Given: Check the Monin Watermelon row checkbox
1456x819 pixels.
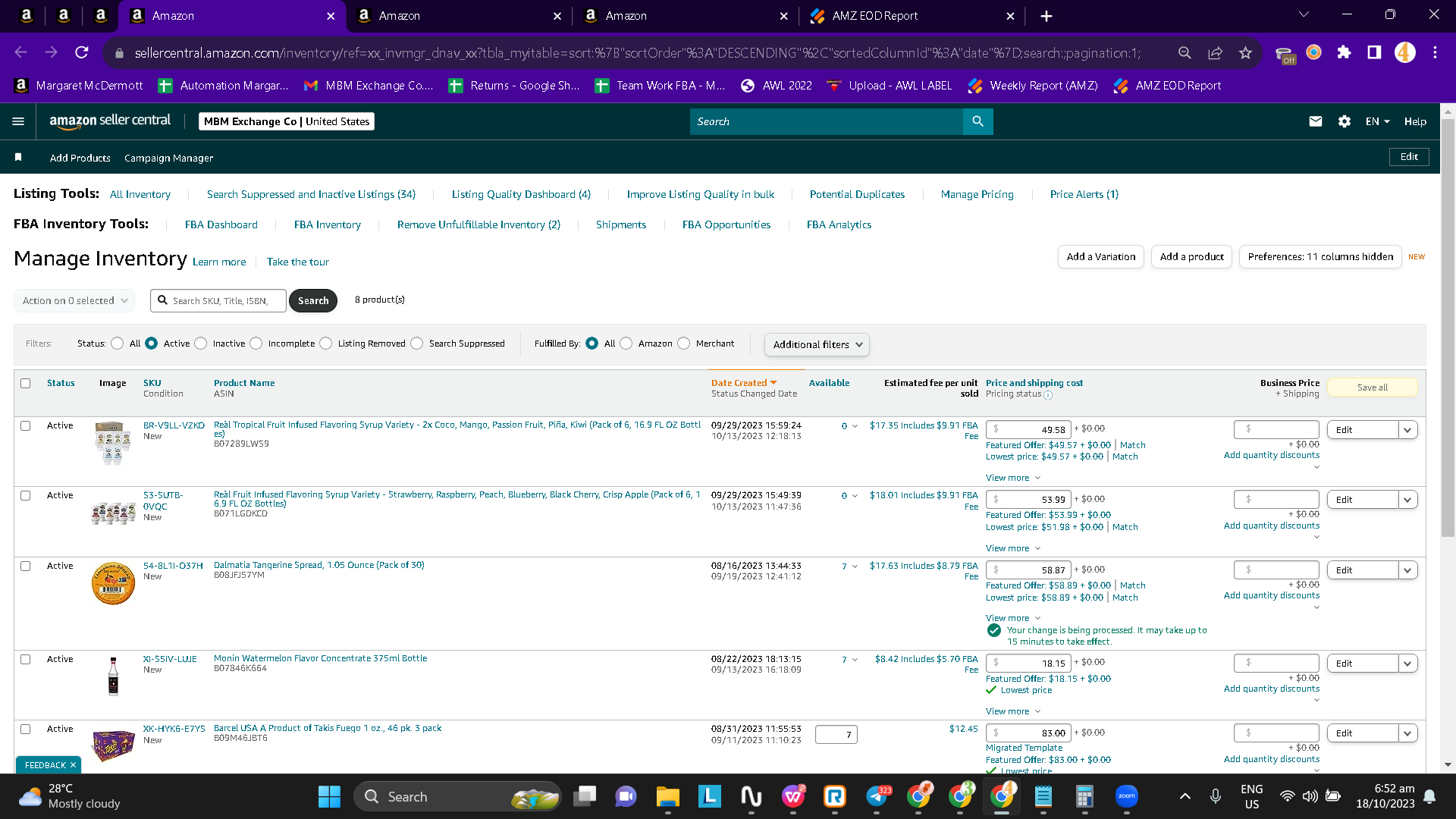Looking at the screenshot, I should pyautogui.click(x=26, y=660).
